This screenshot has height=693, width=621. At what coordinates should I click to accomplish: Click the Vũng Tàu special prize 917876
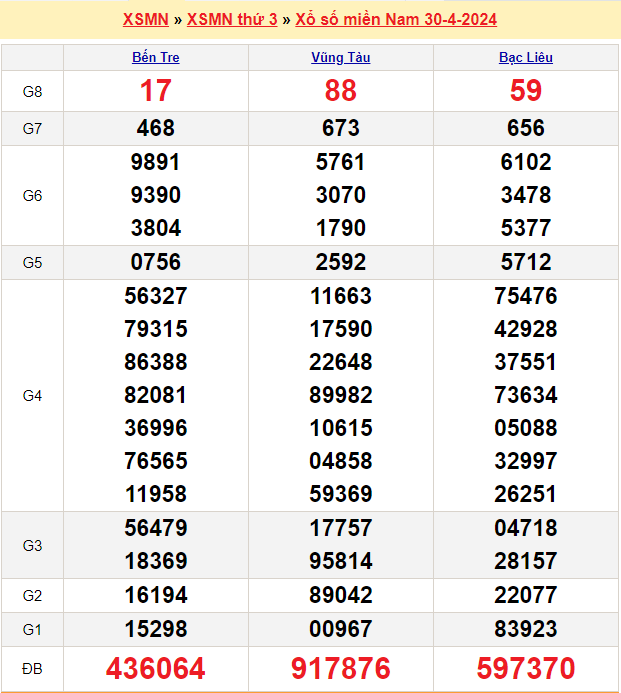(x=340, y=668)
